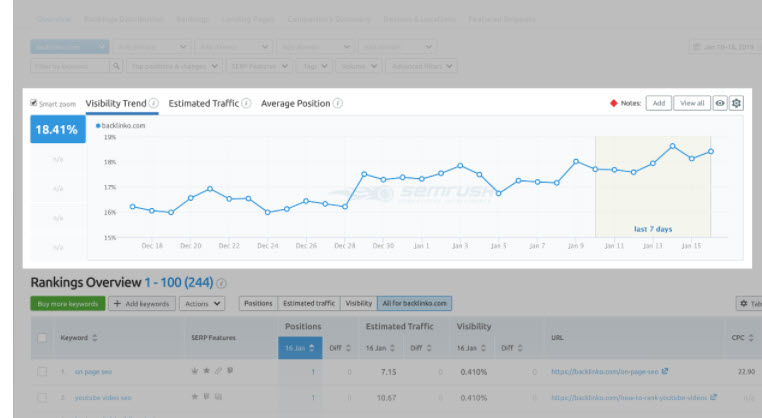Sort by Visibility Diff arrows
This screenshot has height=418, width=762.
click(x=520, y=348)
